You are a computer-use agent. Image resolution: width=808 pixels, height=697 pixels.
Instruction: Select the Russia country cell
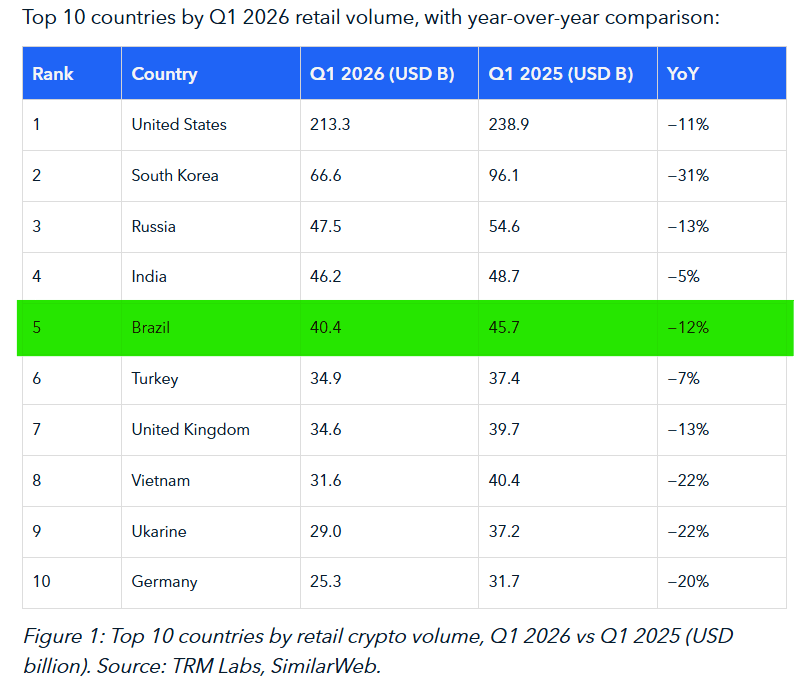[x=154, y=227]
